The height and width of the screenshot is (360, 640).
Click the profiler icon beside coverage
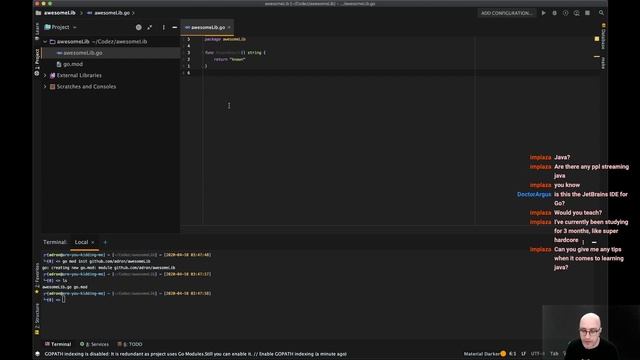point(576,13)
